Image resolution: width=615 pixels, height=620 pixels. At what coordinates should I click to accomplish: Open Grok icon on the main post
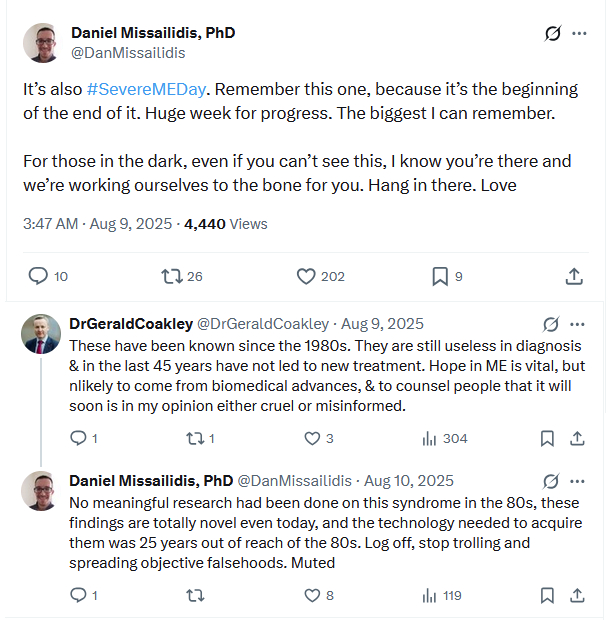552,34
